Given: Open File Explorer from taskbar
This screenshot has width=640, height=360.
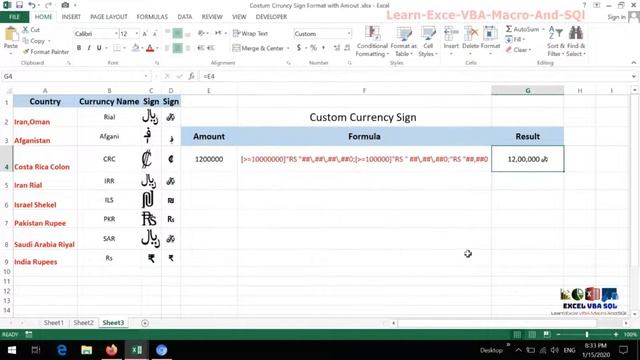Looking at the screenshot, I should point(87,350).
